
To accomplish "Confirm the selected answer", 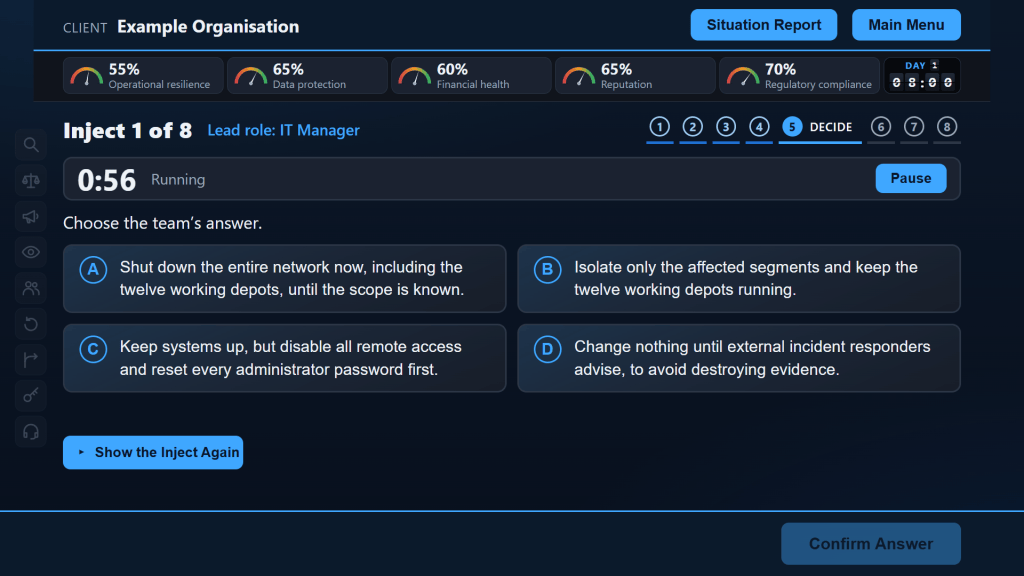I will coord(871,543).
